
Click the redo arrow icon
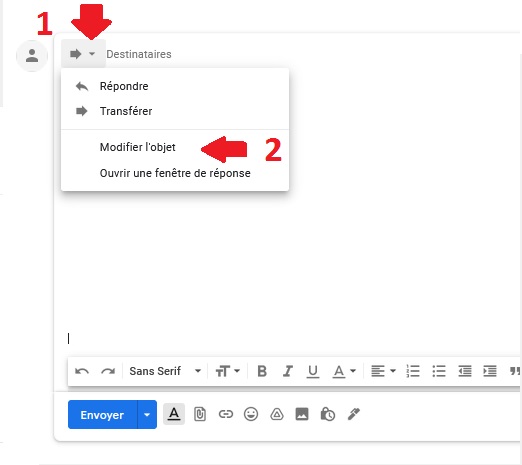pyautogui.click(x=108, y=371)
